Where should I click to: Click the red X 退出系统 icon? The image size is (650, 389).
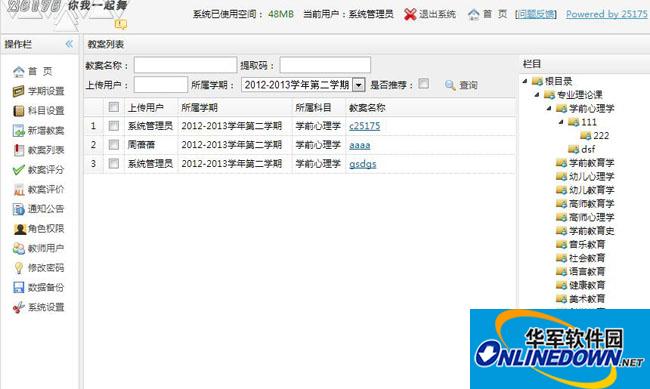[x=410, y=15]
